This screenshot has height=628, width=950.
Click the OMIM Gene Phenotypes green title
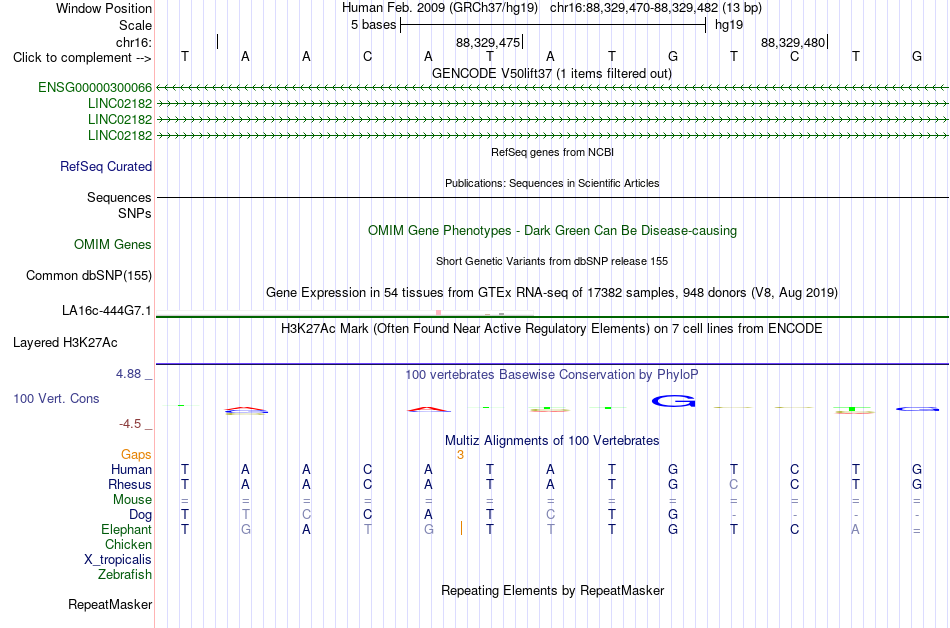(552, 231)
